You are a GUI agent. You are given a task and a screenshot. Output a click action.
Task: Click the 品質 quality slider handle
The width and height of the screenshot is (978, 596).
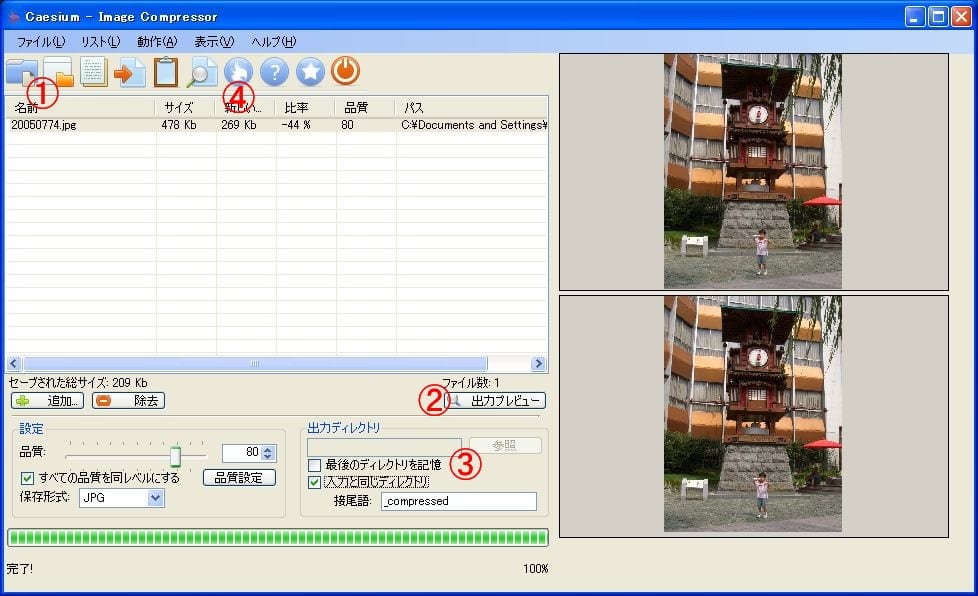(x=175, y=456)
